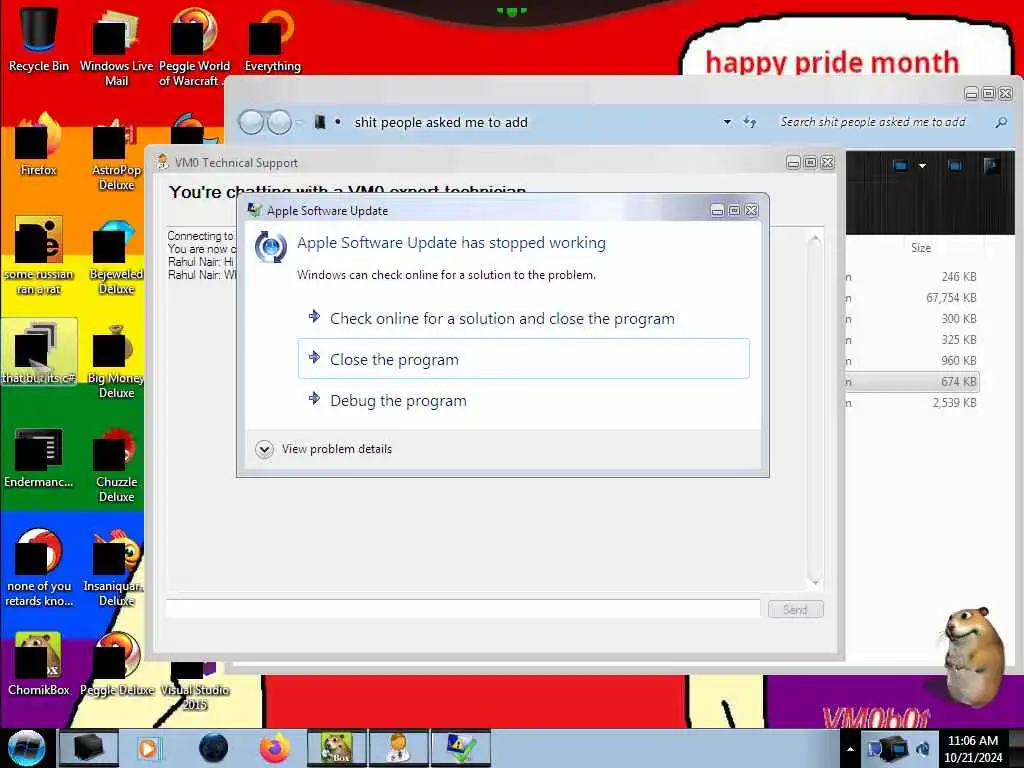Open the Firefox desktop shortcut

[39, 145]
